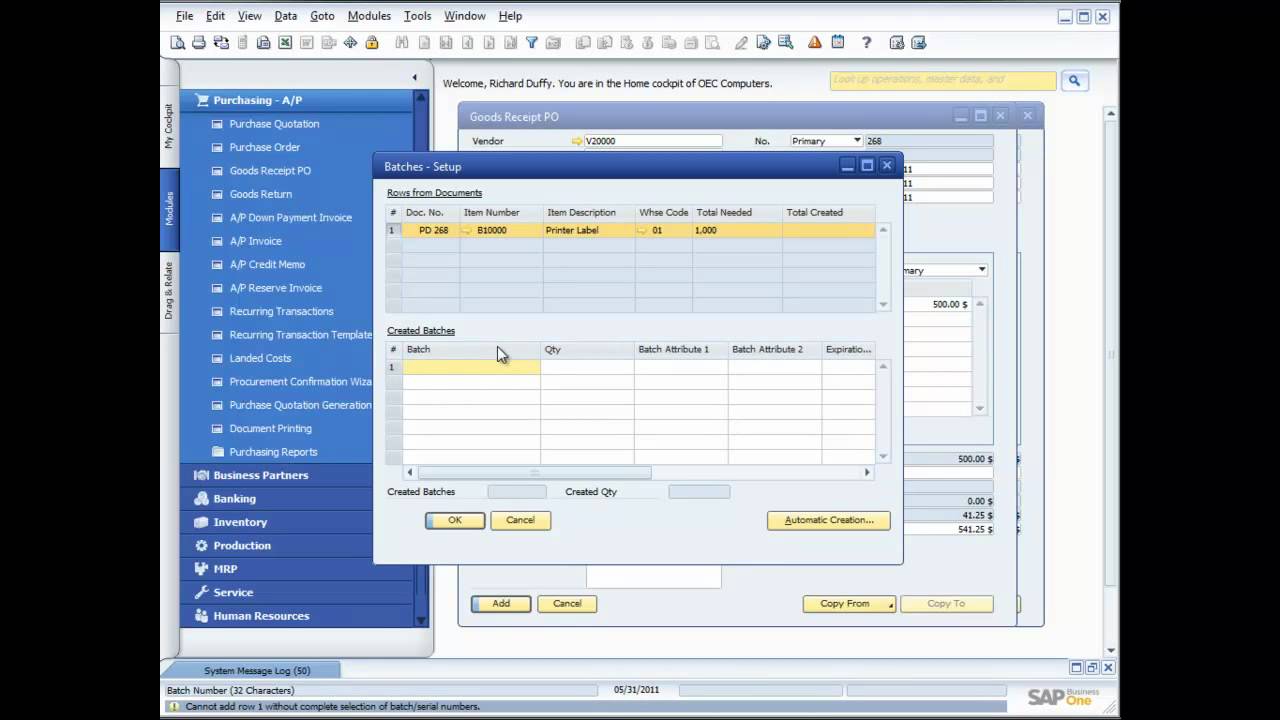Select Printer Label row in Rows from Documents
The width and height of the screenshot is (1280, 720).
pos(630,230)
